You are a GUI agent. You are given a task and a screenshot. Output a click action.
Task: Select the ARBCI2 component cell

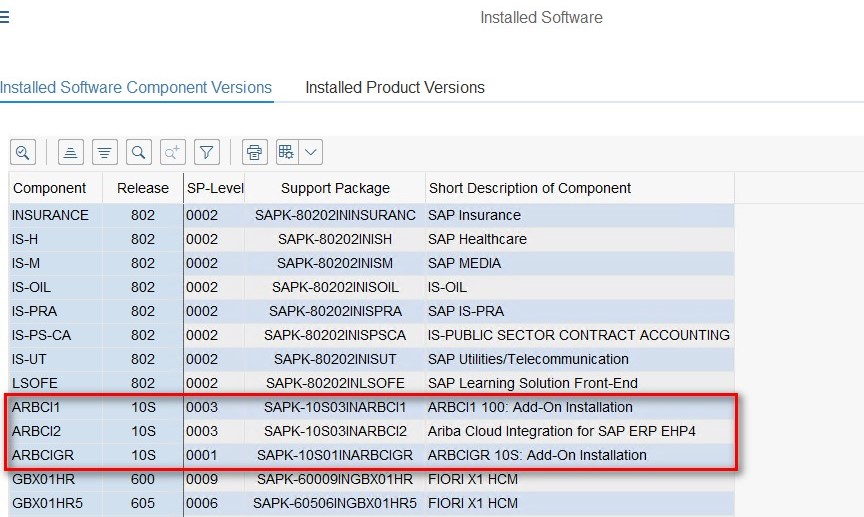point(56,431)
